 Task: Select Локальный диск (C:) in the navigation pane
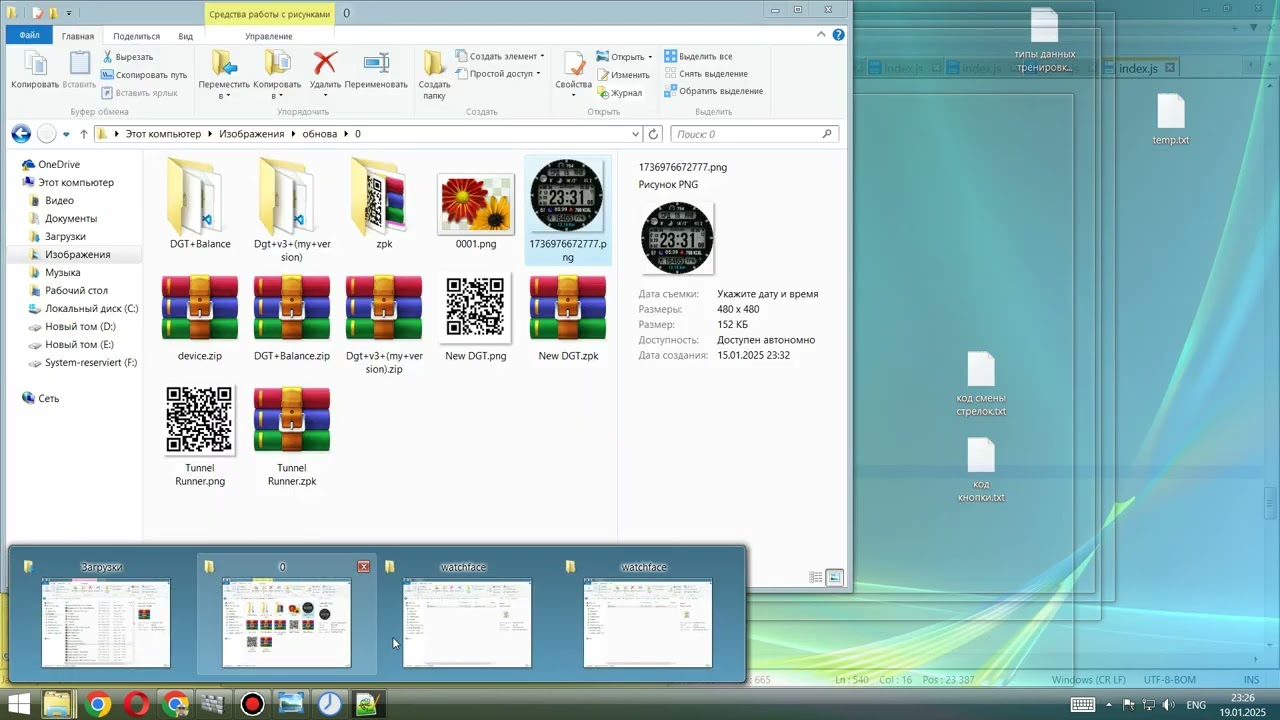tap(92, 309)
